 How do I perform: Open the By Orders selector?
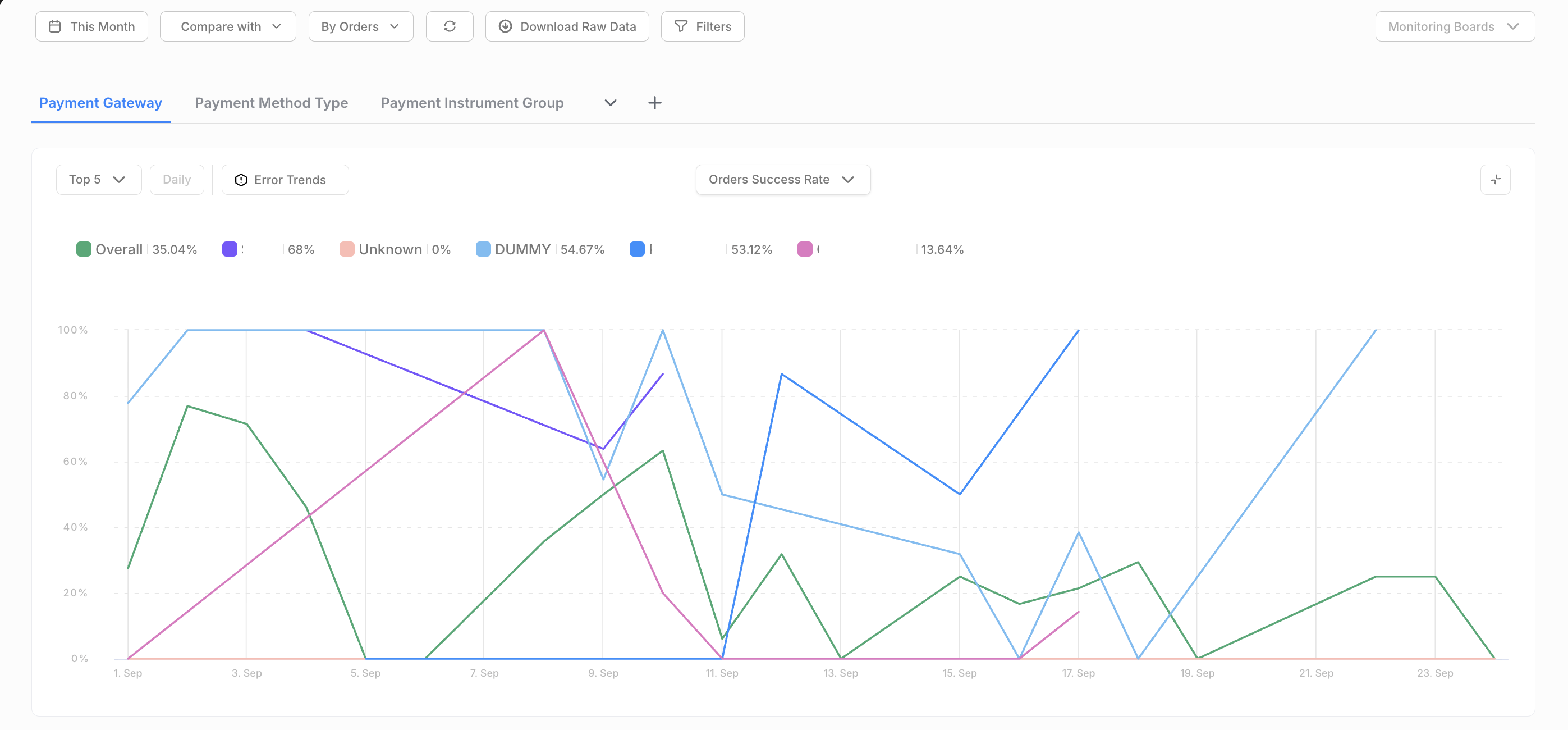pos(360,26)
